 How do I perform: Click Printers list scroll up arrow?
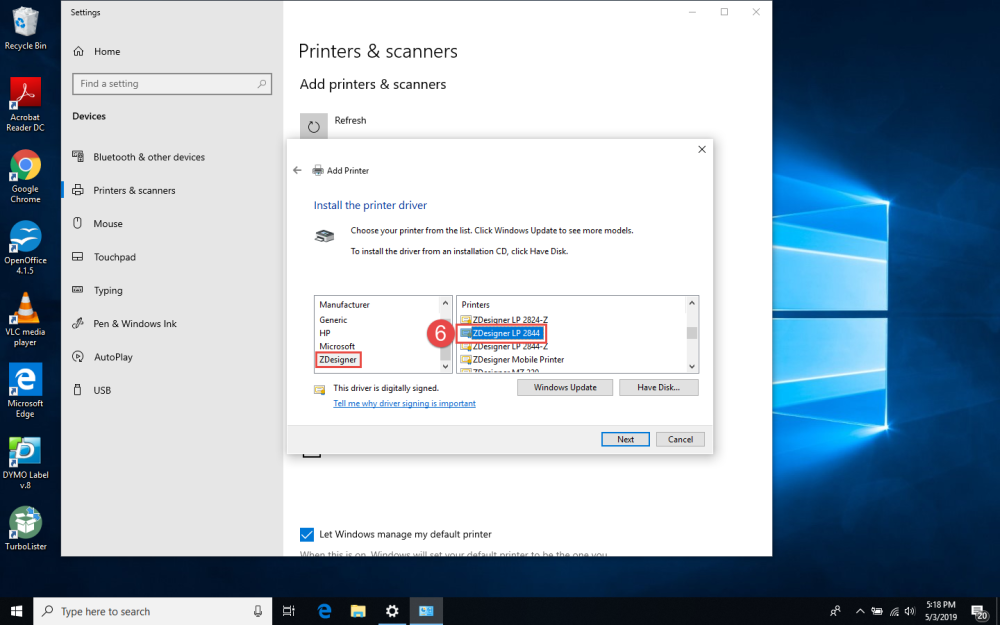[692, 303]
